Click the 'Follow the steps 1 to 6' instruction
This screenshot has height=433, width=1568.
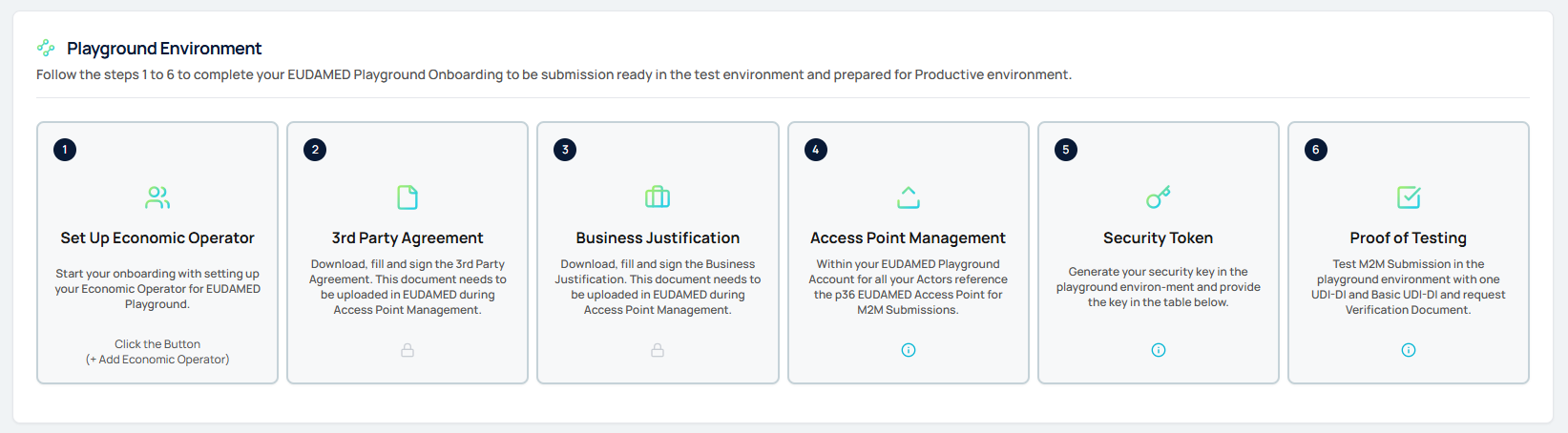point(554,74)
